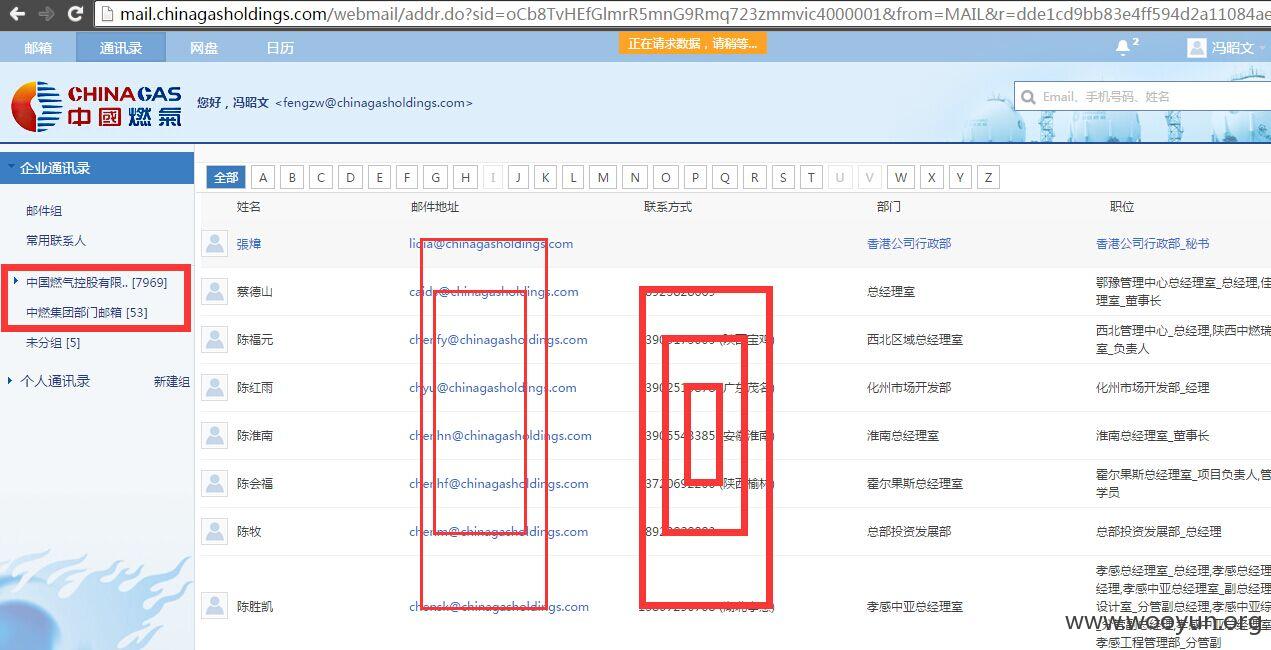Click the 姓名 column header
Viewport: 1271px width, 650px height.
249,207
